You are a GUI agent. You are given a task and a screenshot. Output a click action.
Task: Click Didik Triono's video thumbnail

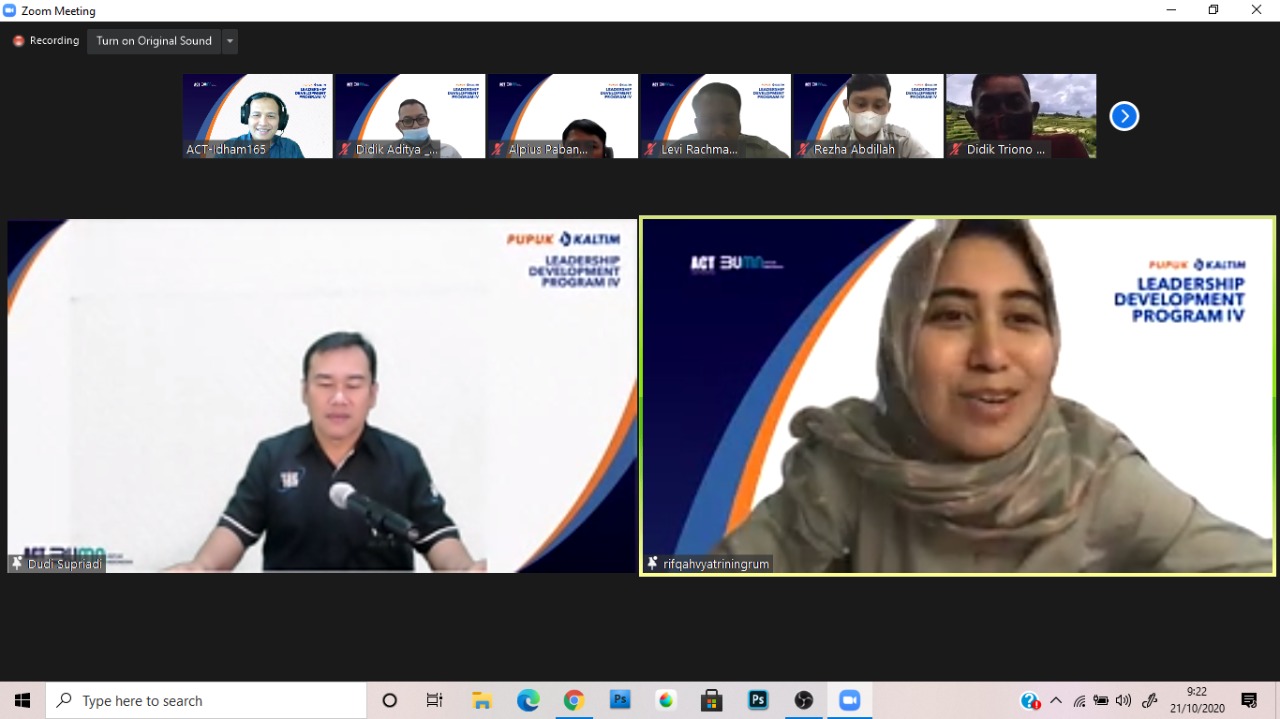click(1021, 115)
